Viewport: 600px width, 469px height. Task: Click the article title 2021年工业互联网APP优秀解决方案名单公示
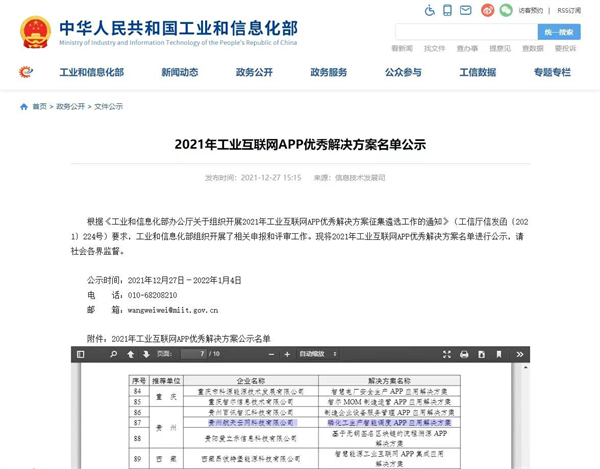[x=300, y=144]
